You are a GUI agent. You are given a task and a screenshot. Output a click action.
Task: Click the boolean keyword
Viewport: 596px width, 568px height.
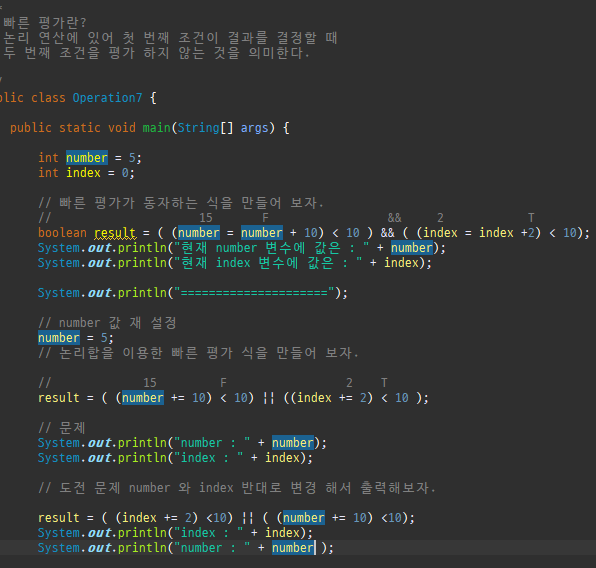click(x=62, y=233)
